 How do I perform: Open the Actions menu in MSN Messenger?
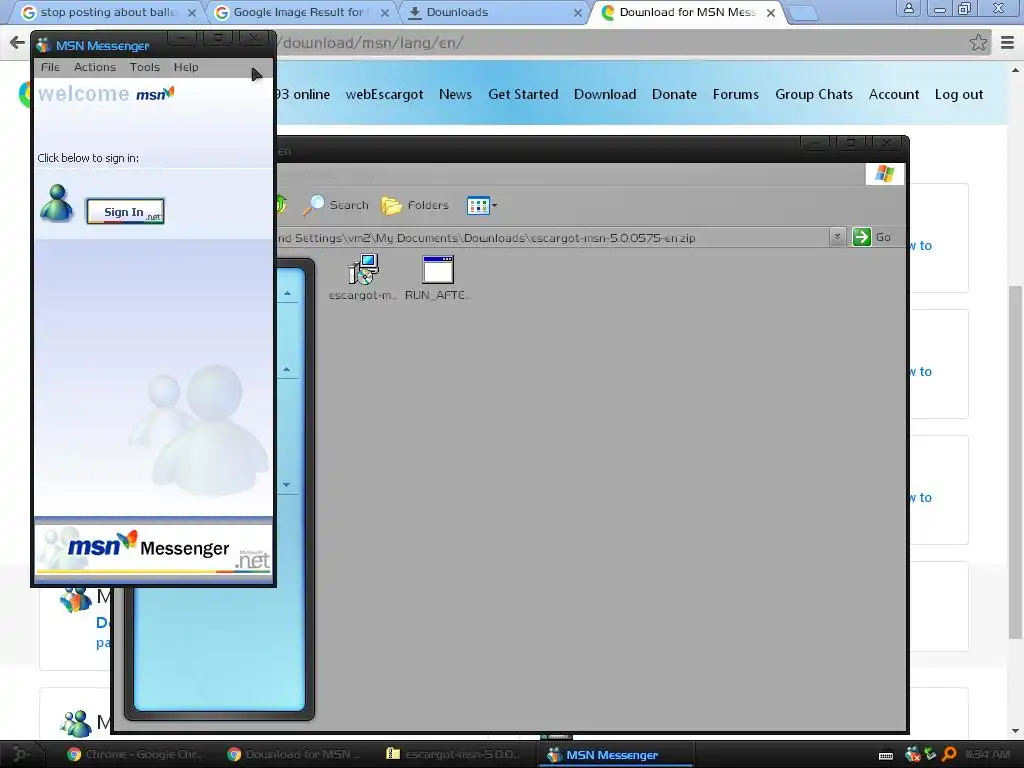click(x=95, y=67)
